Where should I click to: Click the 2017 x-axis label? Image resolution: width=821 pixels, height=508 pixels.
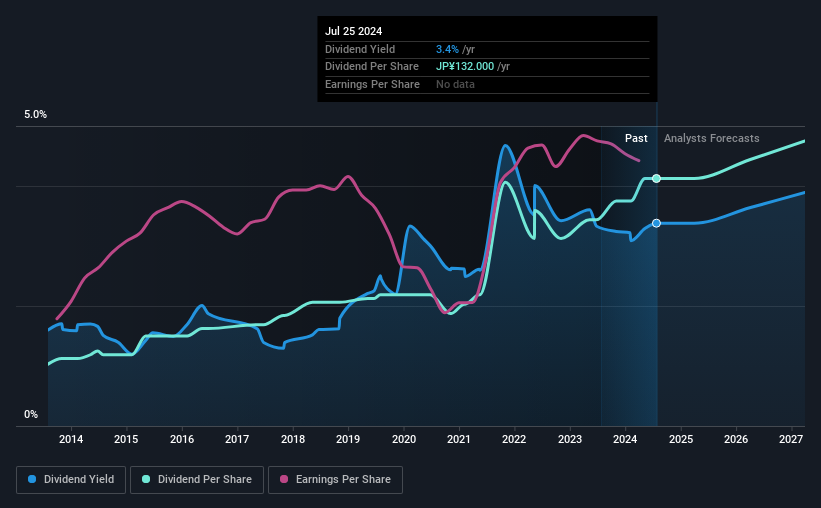pos(237,439)
